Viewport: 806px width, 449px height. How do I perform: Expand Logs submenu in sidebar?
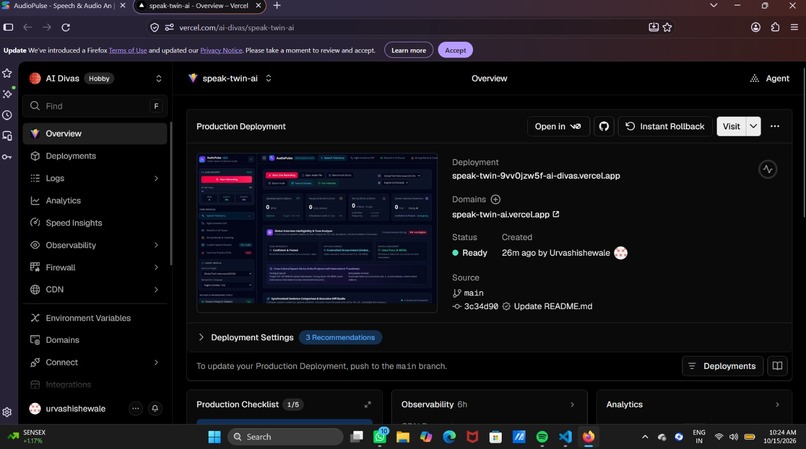click(156, 178)
